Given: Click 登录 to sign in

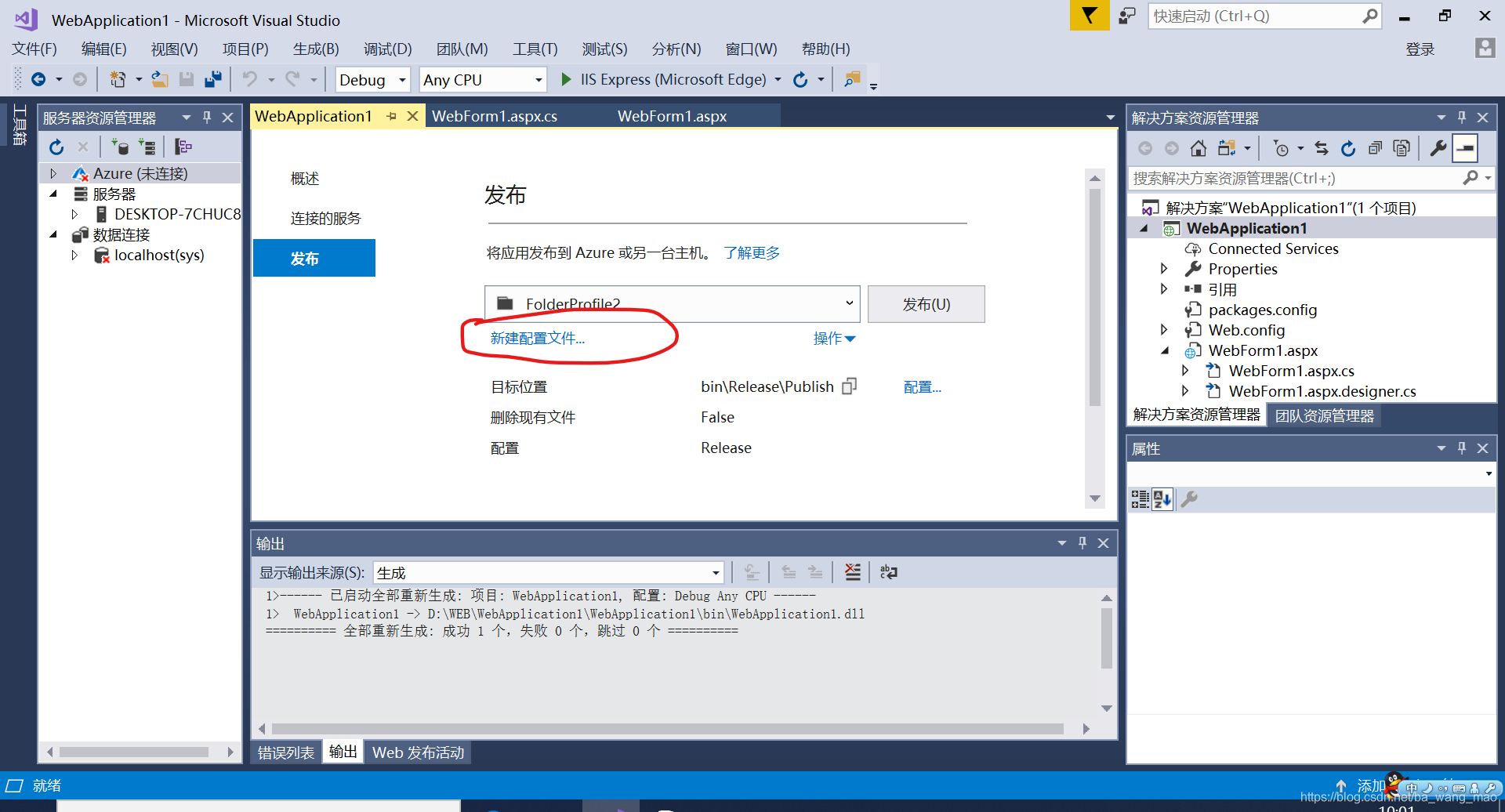Looking at the screenshot, I should [x=1420, y=49].
